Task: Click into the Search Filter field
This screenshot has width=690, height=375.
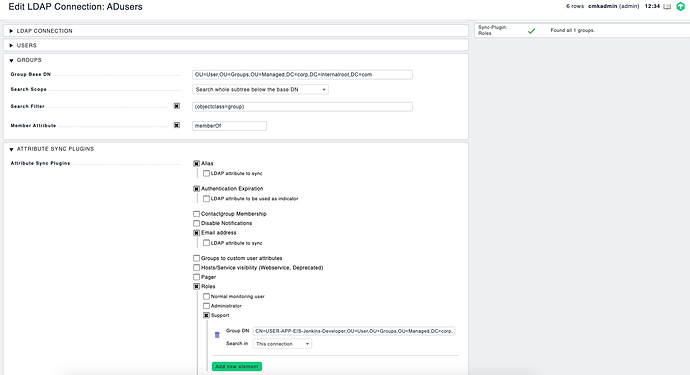Action: pos(302,107)
